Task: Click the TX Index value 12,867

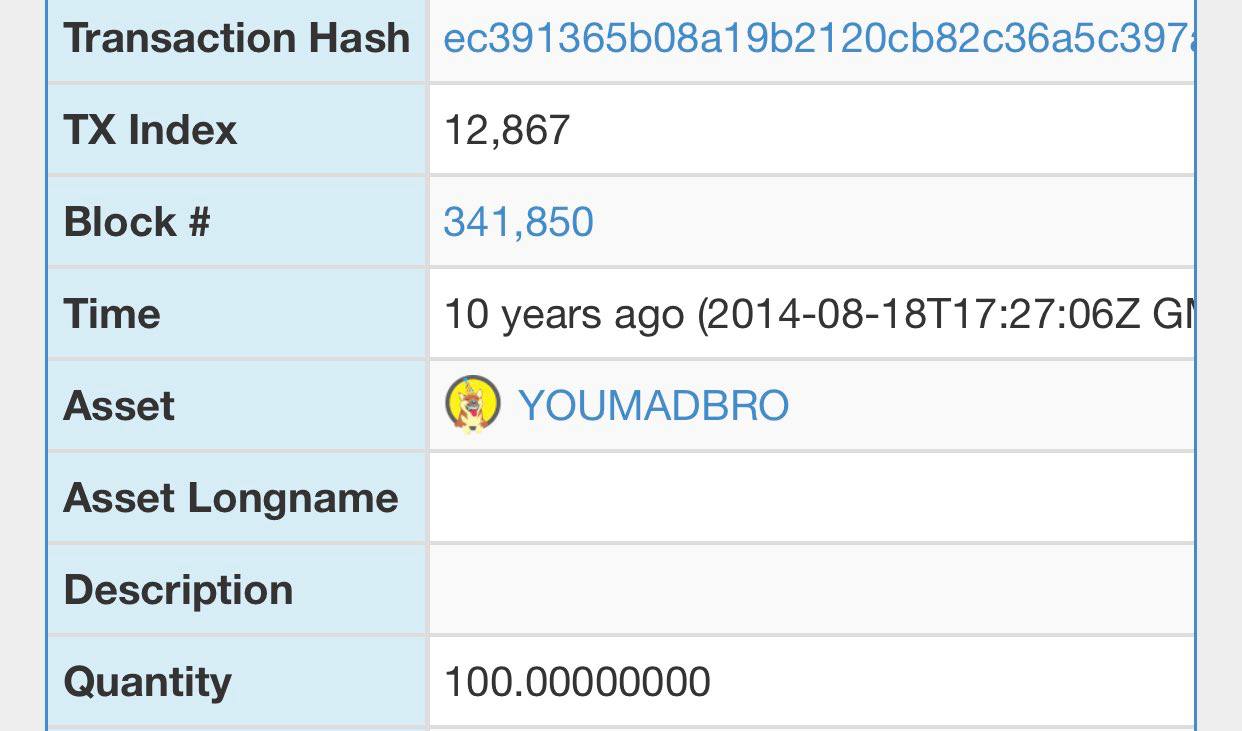Action: click(506, 130)
